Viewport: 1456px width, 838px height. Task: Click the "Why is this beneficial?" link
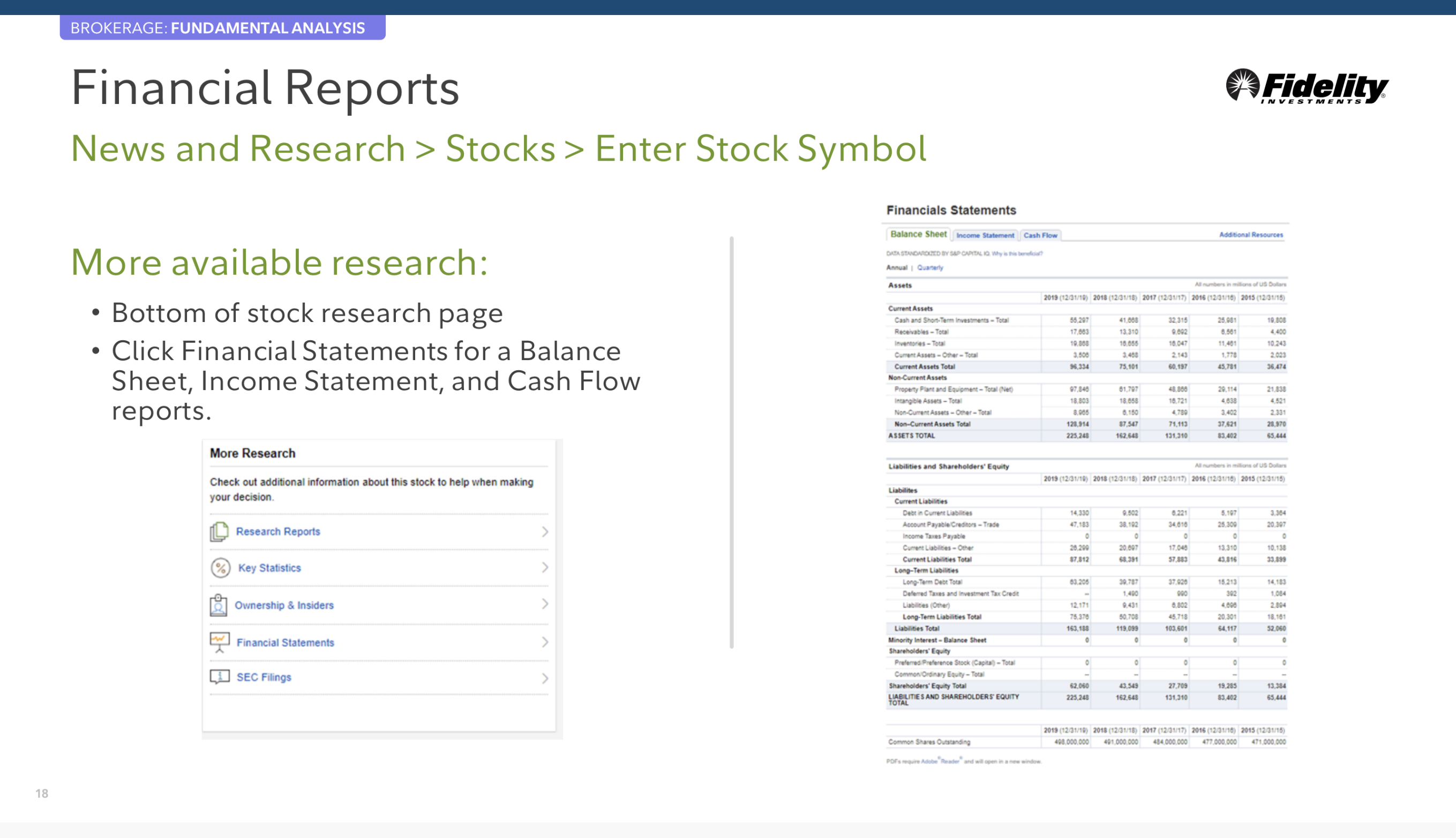click(x=1017, y=253)
